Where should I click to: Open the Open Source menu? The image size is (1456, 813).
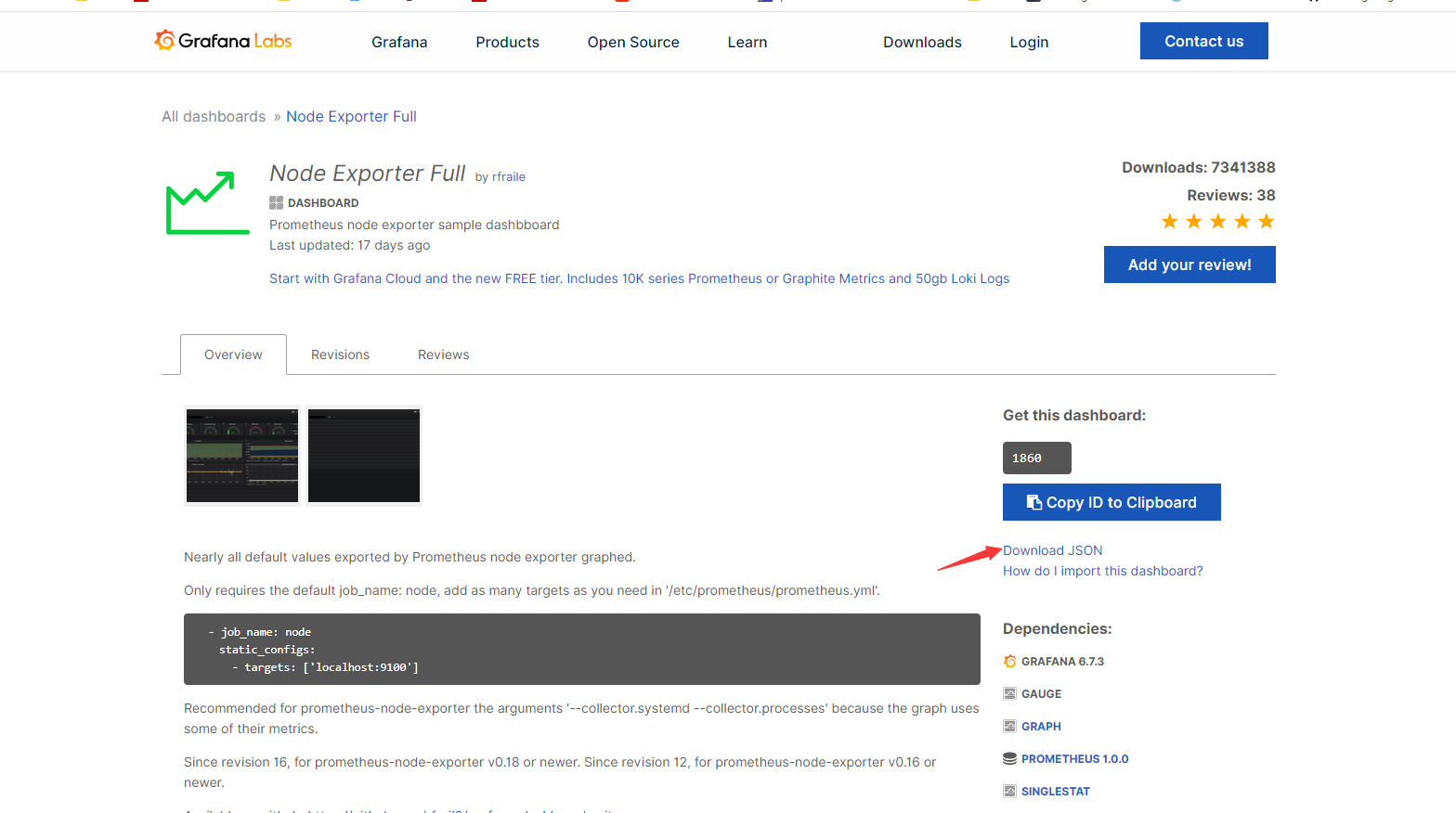633,43
